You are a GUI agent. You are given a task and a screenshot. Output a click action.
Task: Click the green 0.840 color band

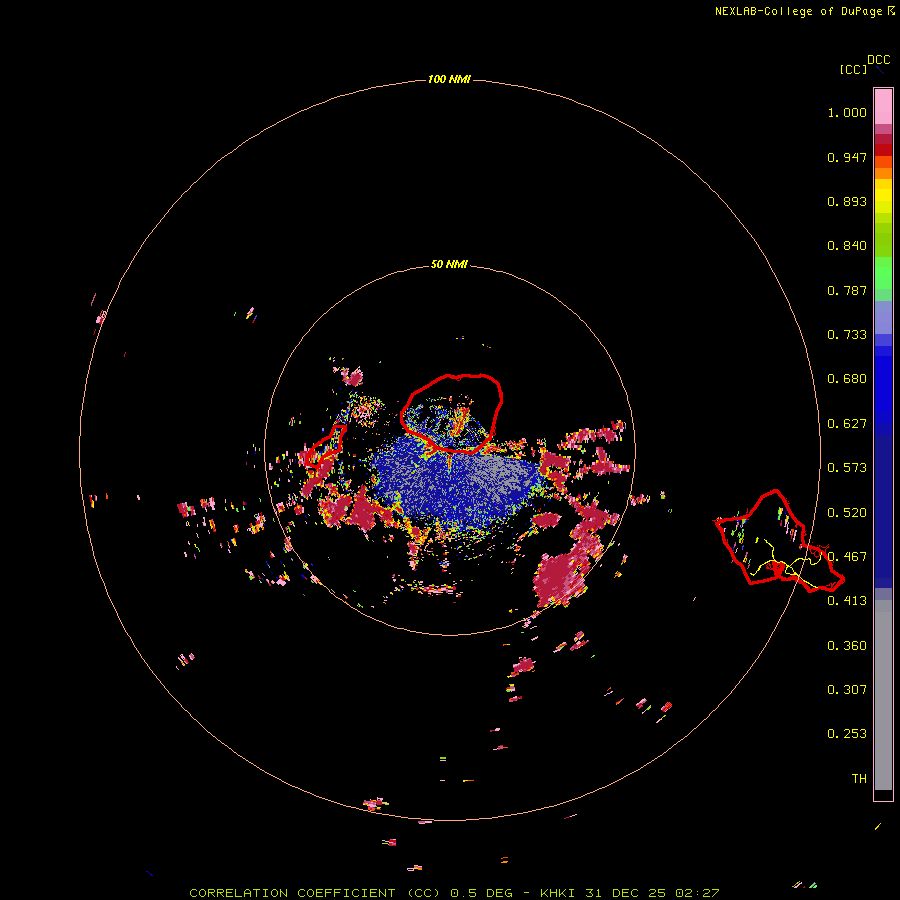(883, 240)
